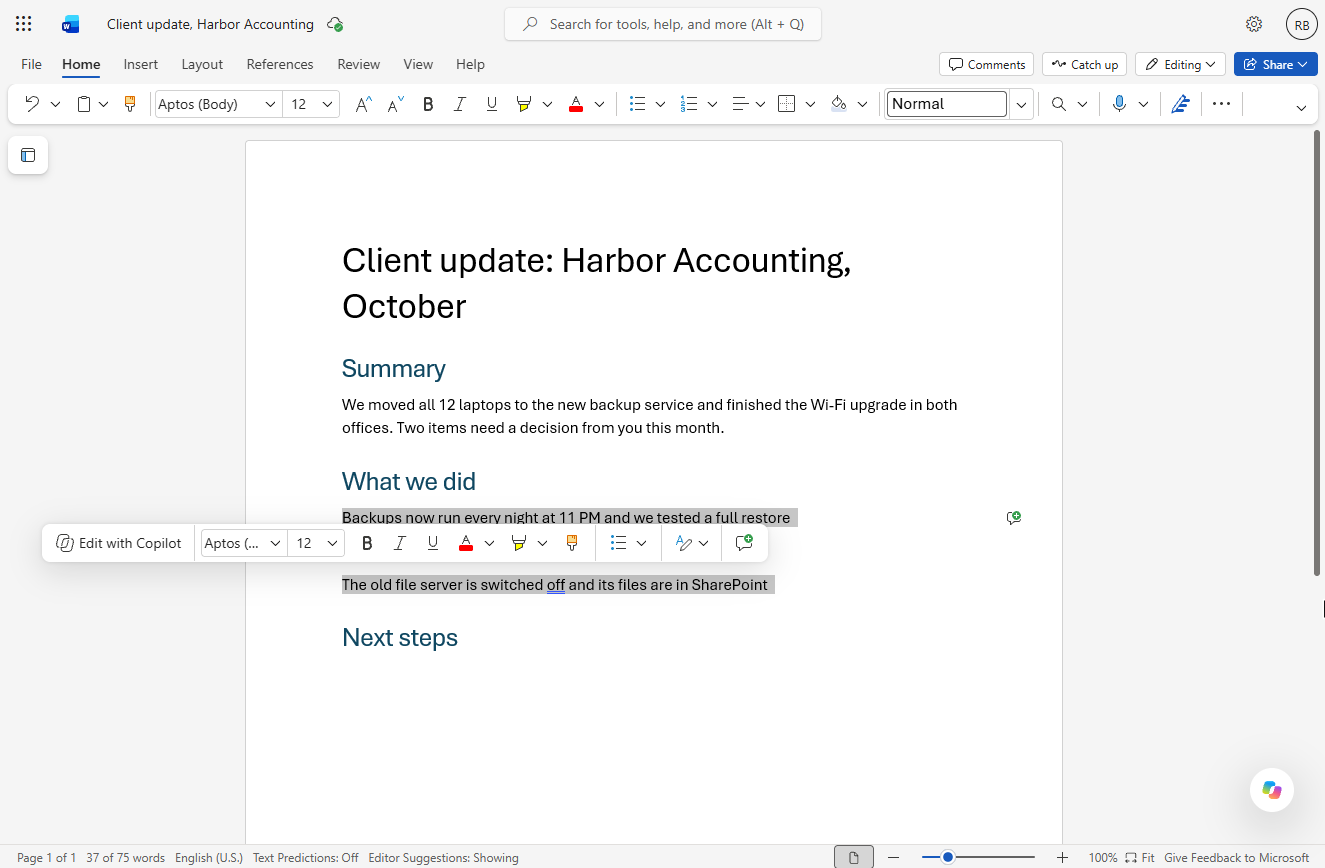Image resolution: width=1325 pixels, height=868 pixels.
Task: Click the Undo icon in ribbon
Action: [32, 104]
